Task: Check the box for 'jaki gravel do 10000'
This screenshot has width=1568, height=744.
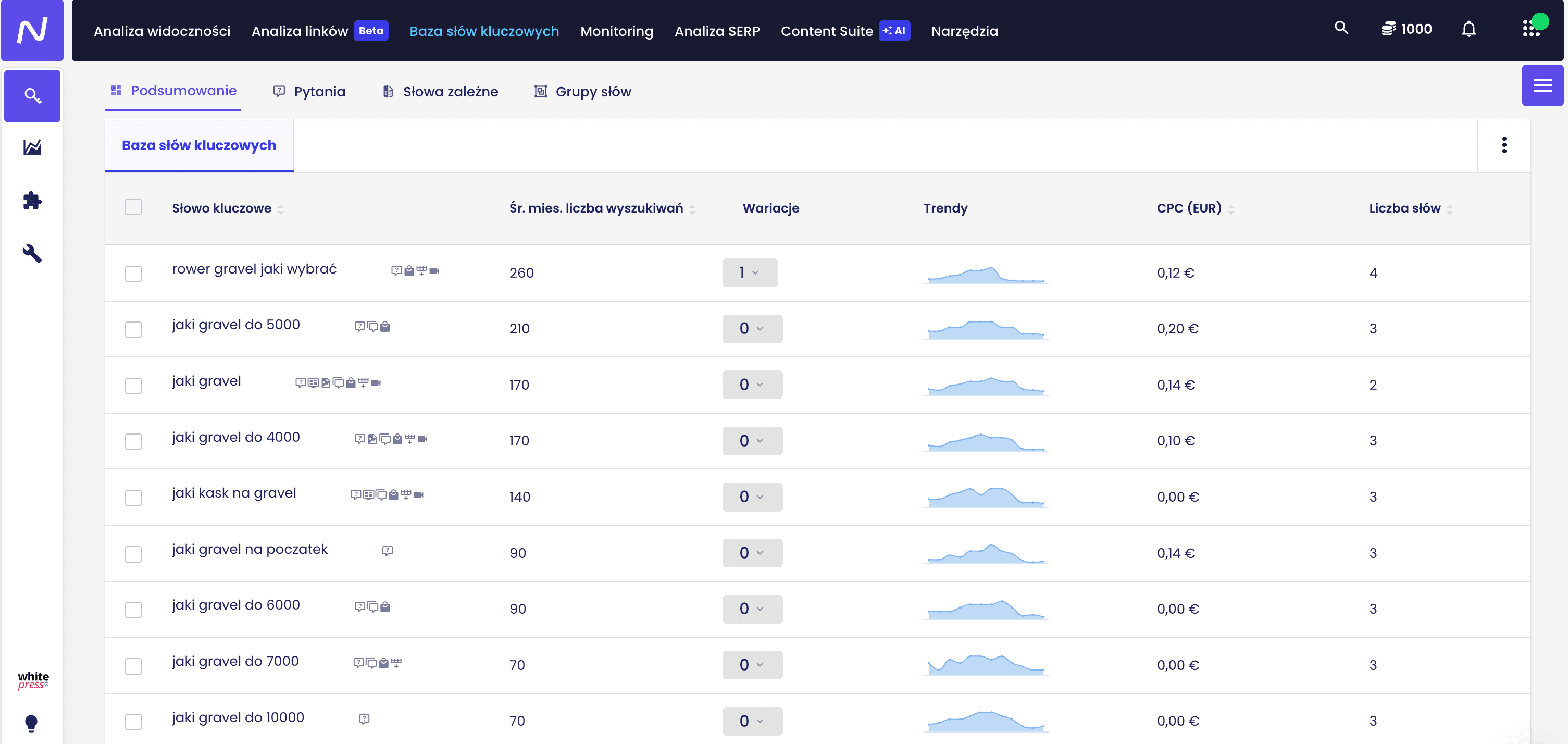Action: (133, 722)
